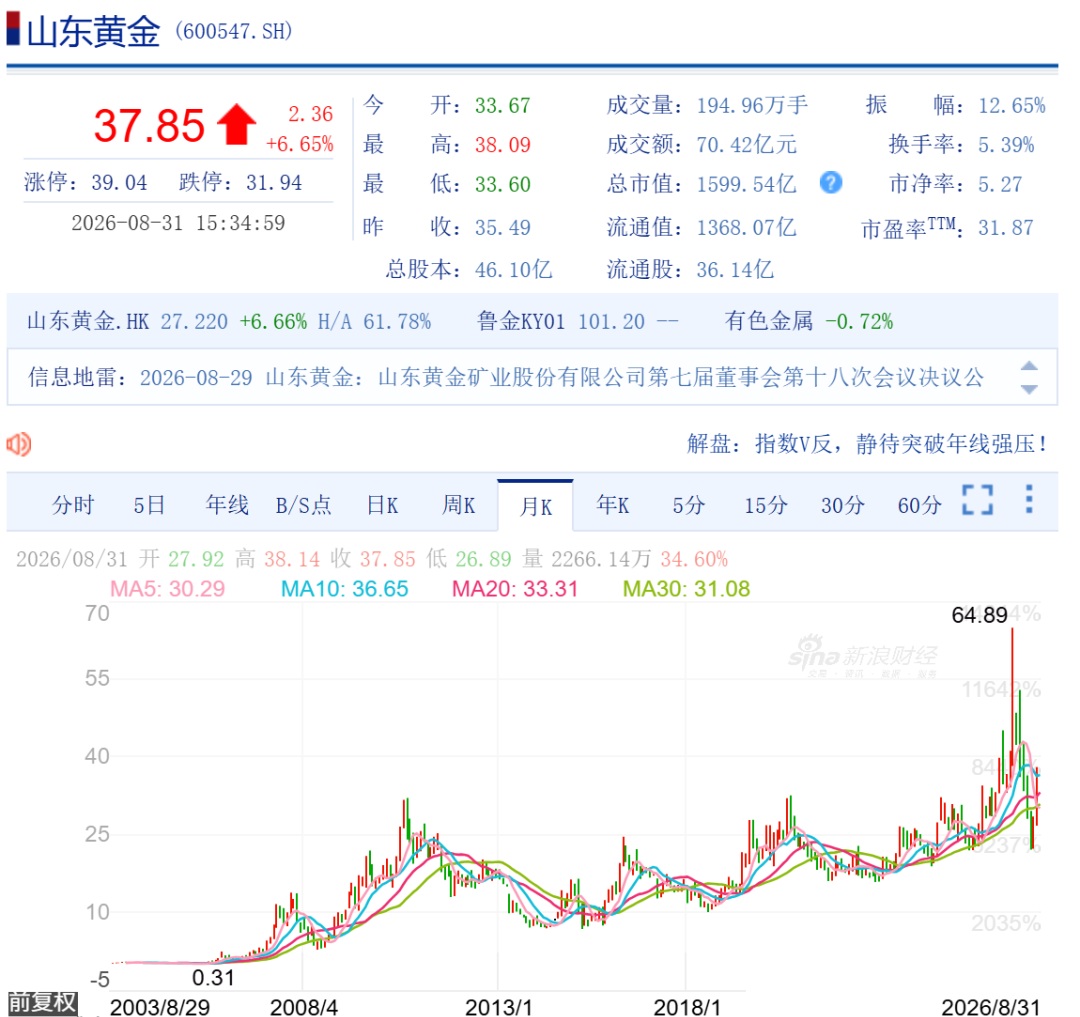Open the 有色金属 sector link
The height and width of the screenshot is (1017, 1080).
[x=769, y=321]
